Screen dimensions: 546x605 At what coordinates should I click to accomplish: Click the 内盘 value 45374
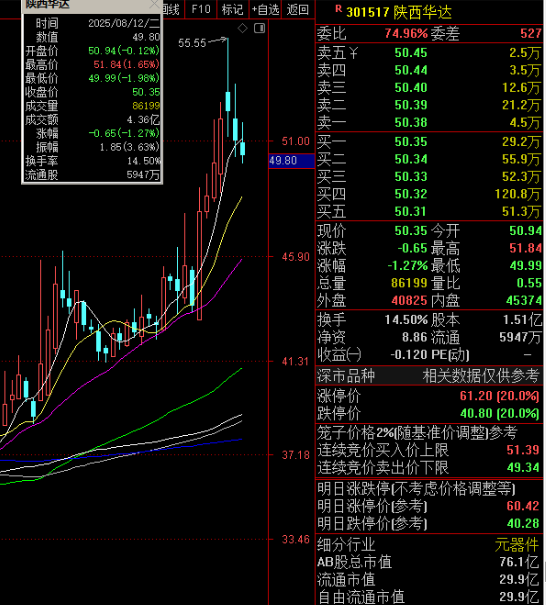click(524, 301)
